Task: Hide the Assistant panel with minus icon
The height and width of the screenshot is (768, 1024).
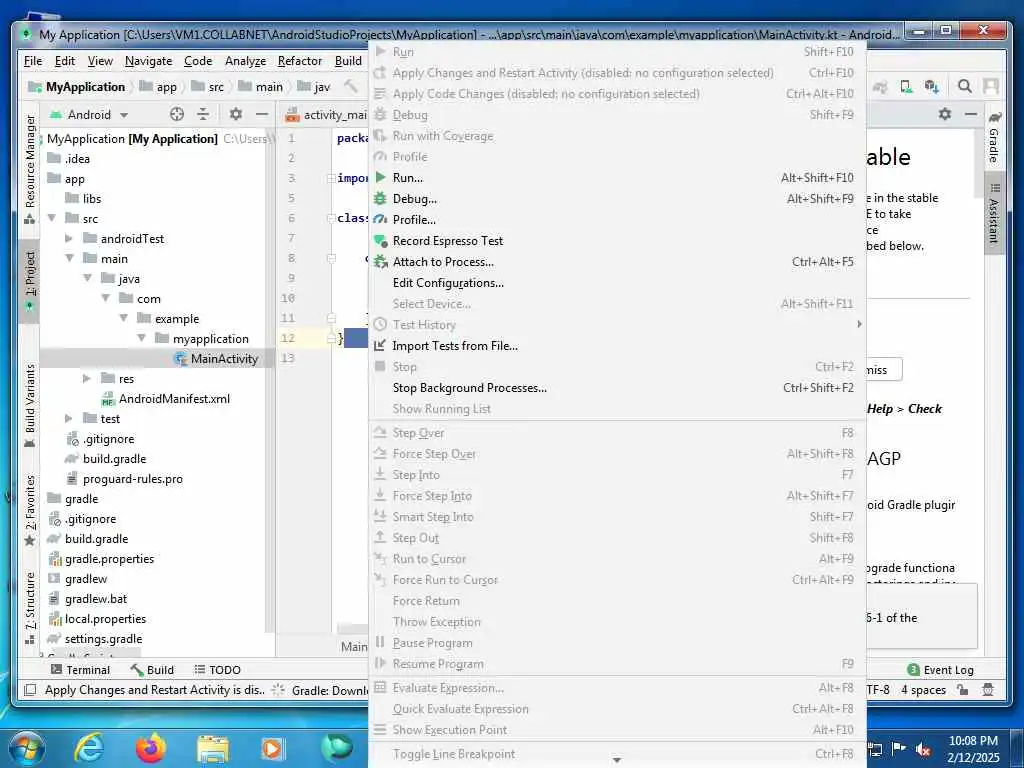Action: [x=971, y=114]
